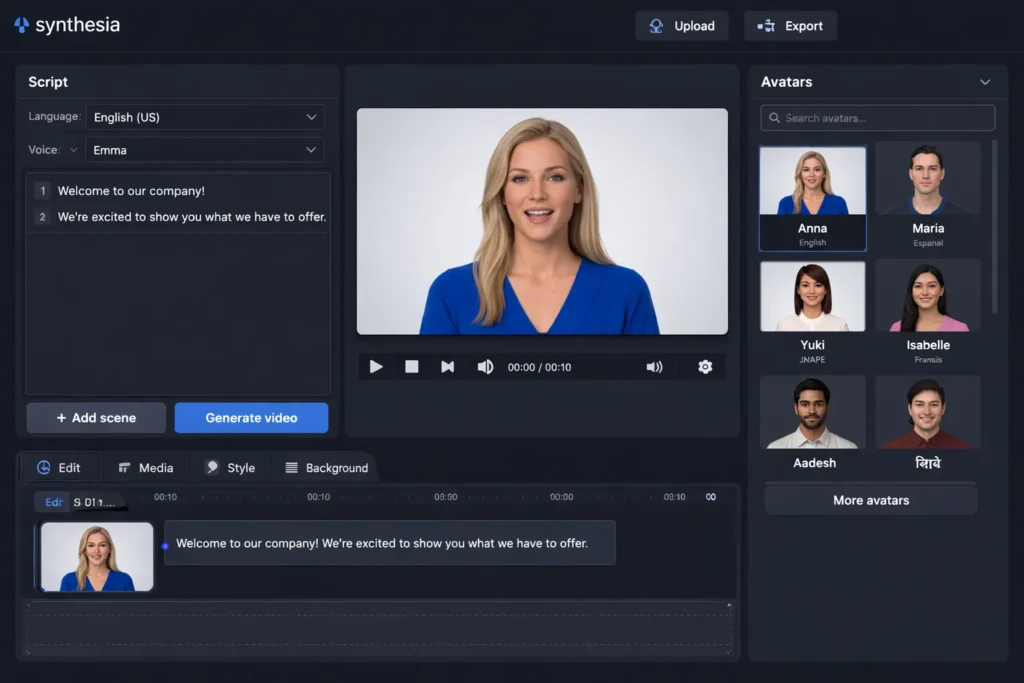This screenshot has width=1024, height=683.
Task: Click the magnifier icon in the avatar search bar
Action: pyautogui.click(x=773, y=117)
